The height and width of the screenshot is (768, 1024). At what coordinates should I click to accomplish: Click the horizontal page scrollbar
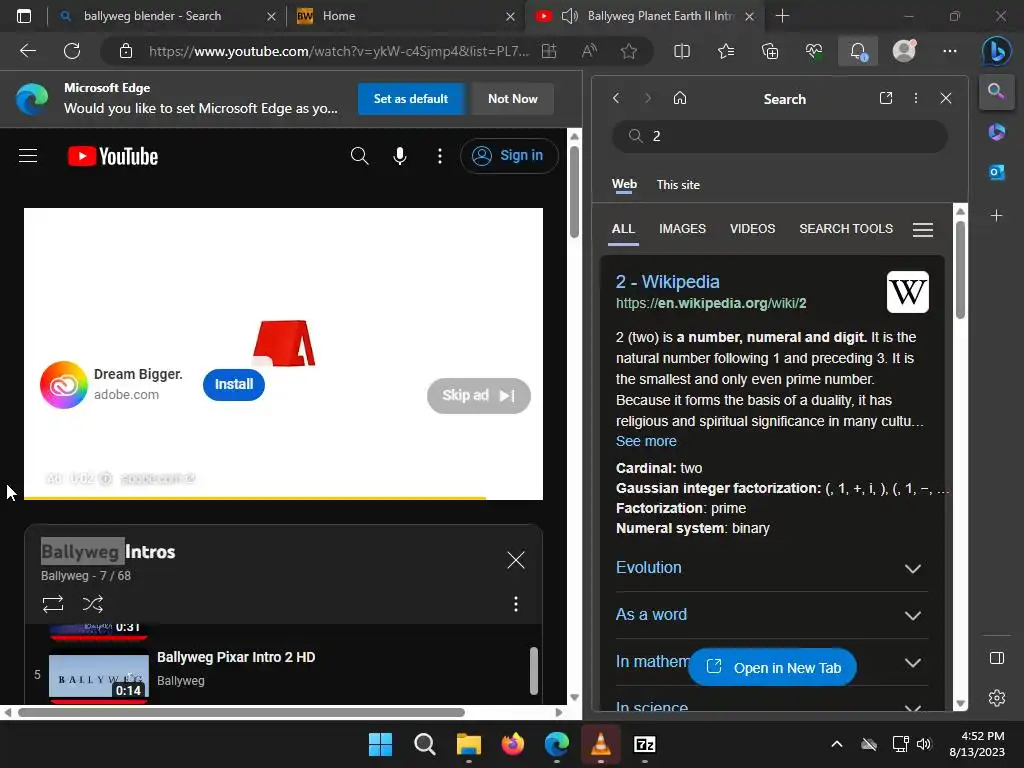click(x=241, y=712)
